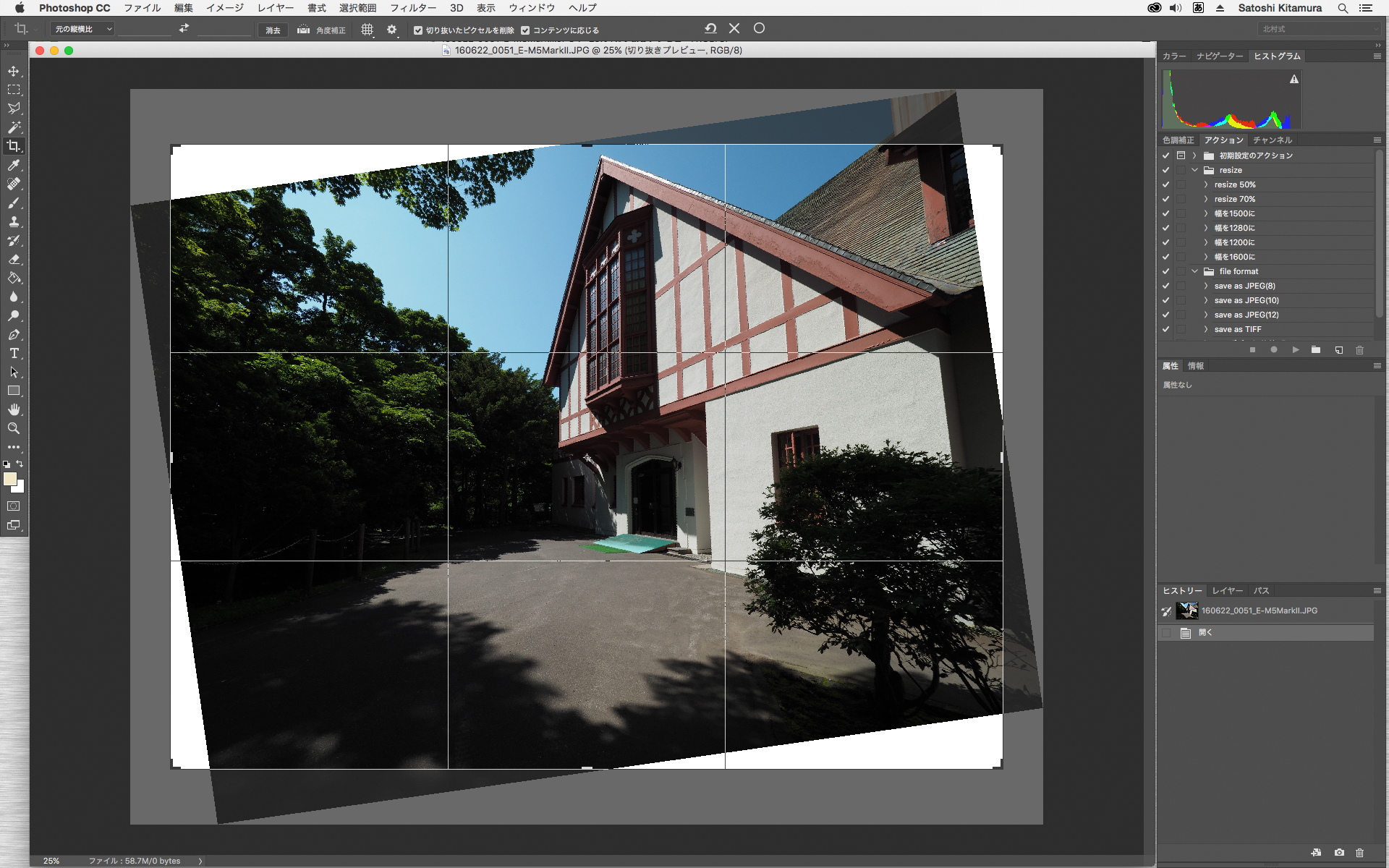Image resolution: width=1389 pixels, height=868 pixels.
Task: Commit the crop with circle icon
Action: pos(759,28)
